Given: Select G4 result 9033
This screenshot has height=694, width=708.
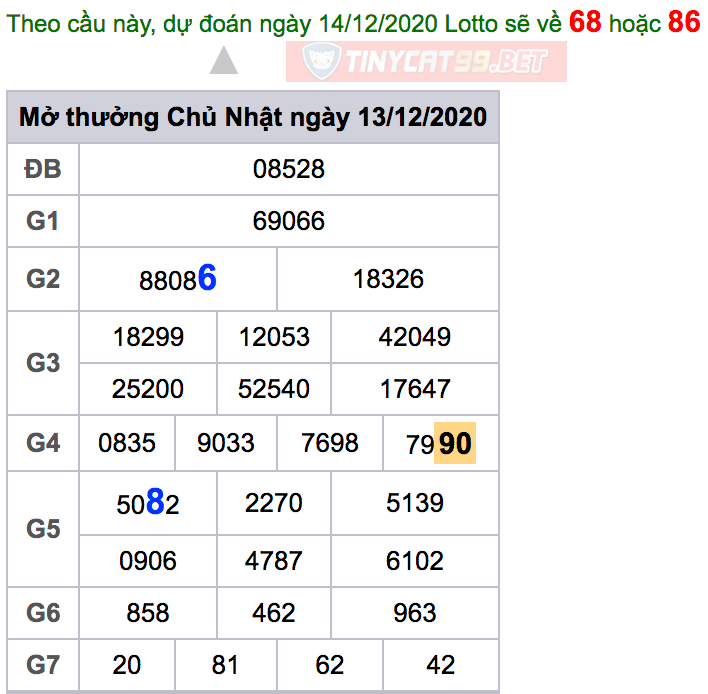Looking at the screenshot, I should tap(226, 443).
